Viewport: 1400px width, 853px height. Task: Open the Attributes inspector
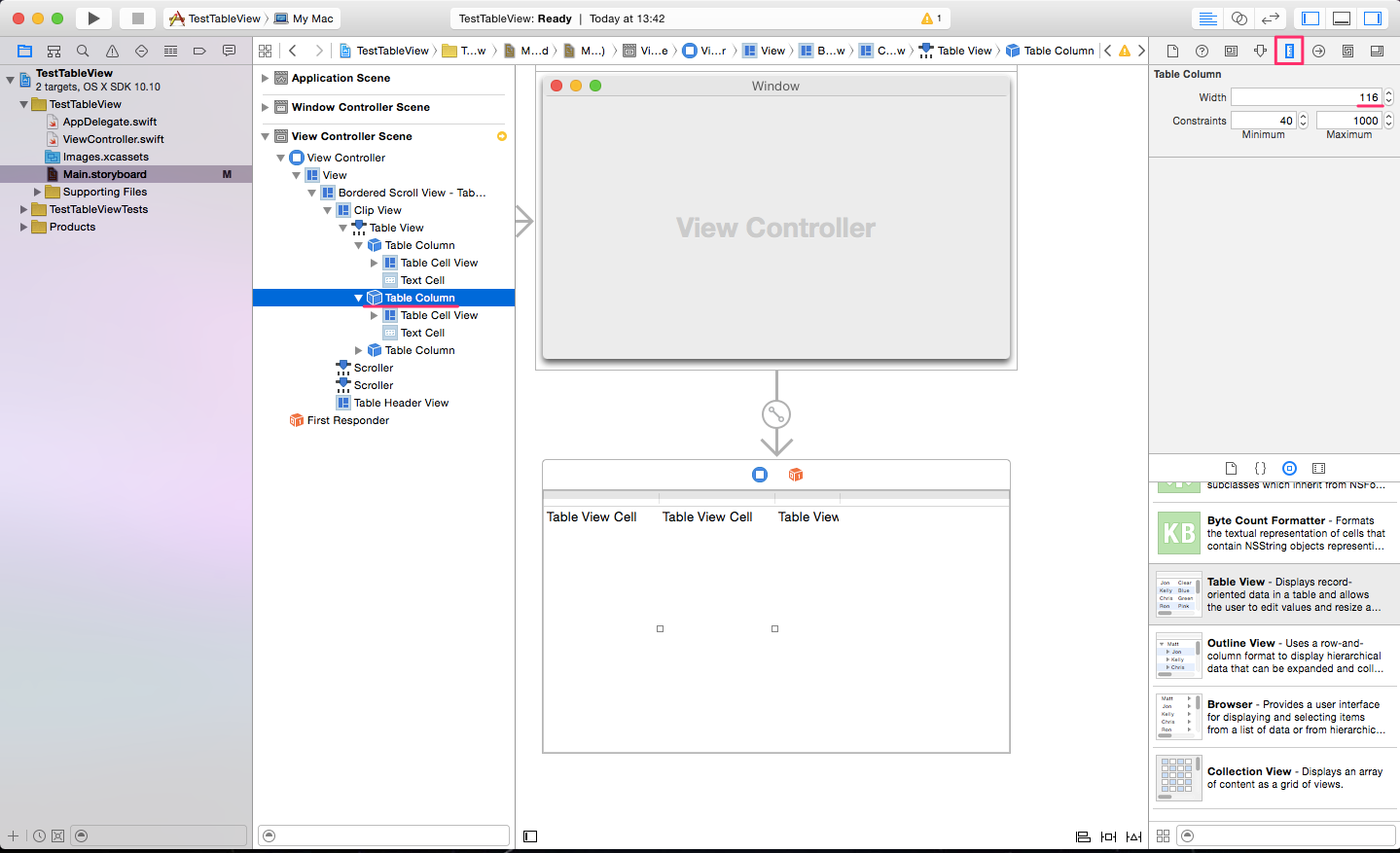click(x=1260, y=51)
